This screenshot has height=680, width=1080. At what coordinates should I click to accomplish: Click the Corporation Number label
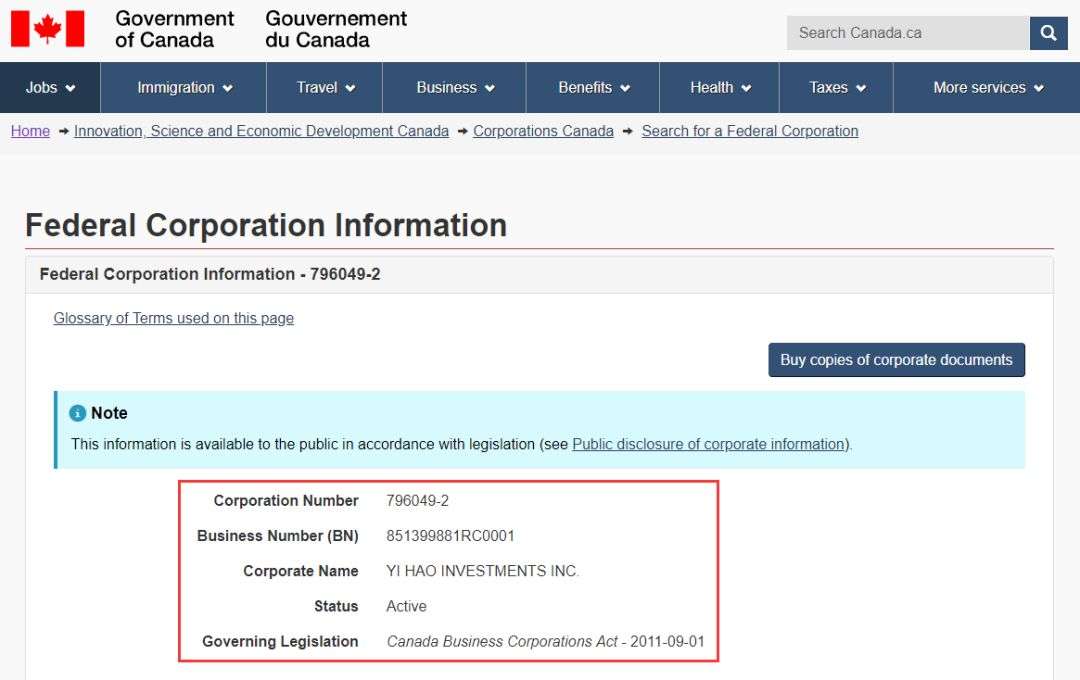(286, 501)
